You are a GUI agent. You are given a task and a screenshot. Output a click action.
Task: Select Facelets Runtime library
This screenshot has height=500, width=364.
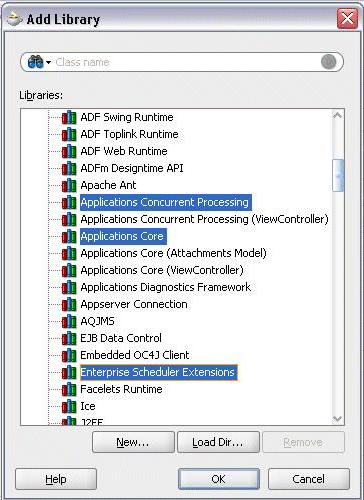[121, 389]
